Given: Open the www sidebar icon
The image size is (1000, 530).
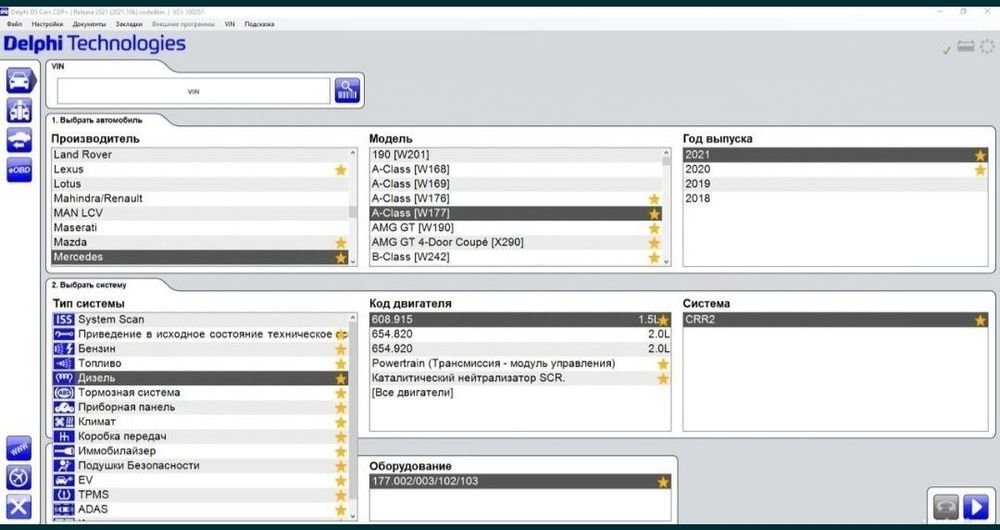Looking at the screenshot, I should point(19,448).
